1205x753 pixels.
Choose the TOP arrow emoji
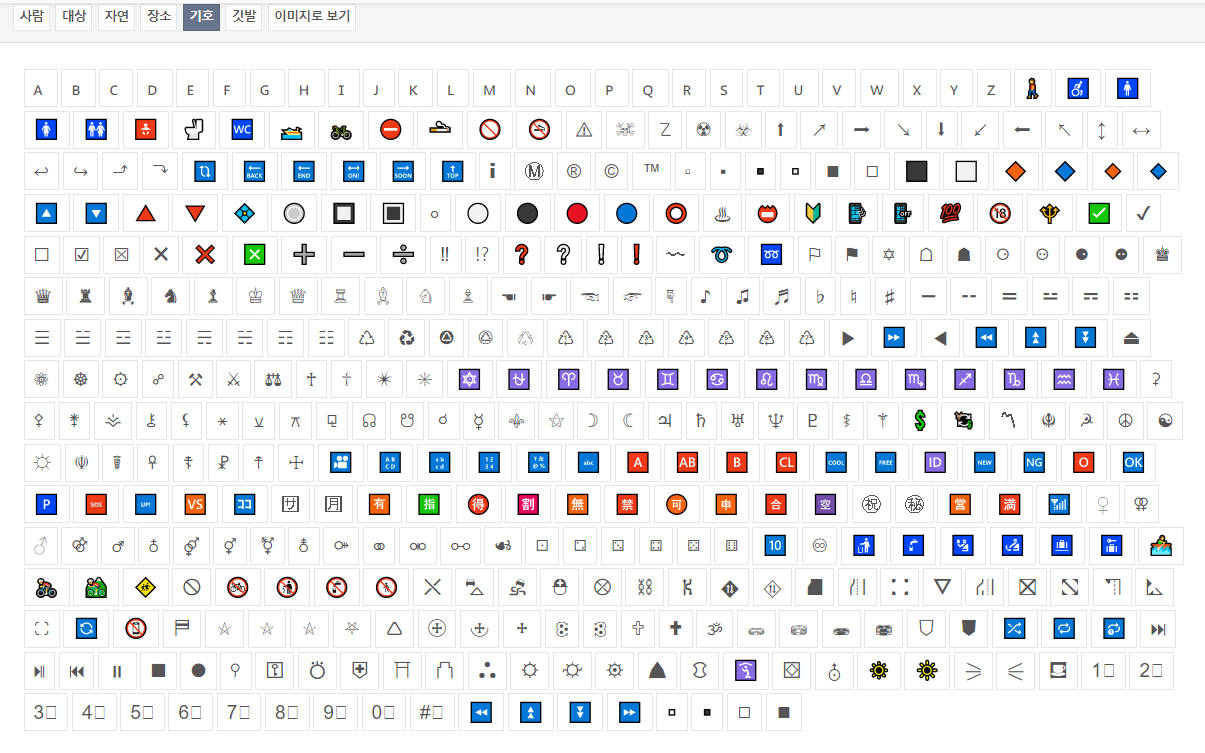pyautogui.click(x=451, y=171)
